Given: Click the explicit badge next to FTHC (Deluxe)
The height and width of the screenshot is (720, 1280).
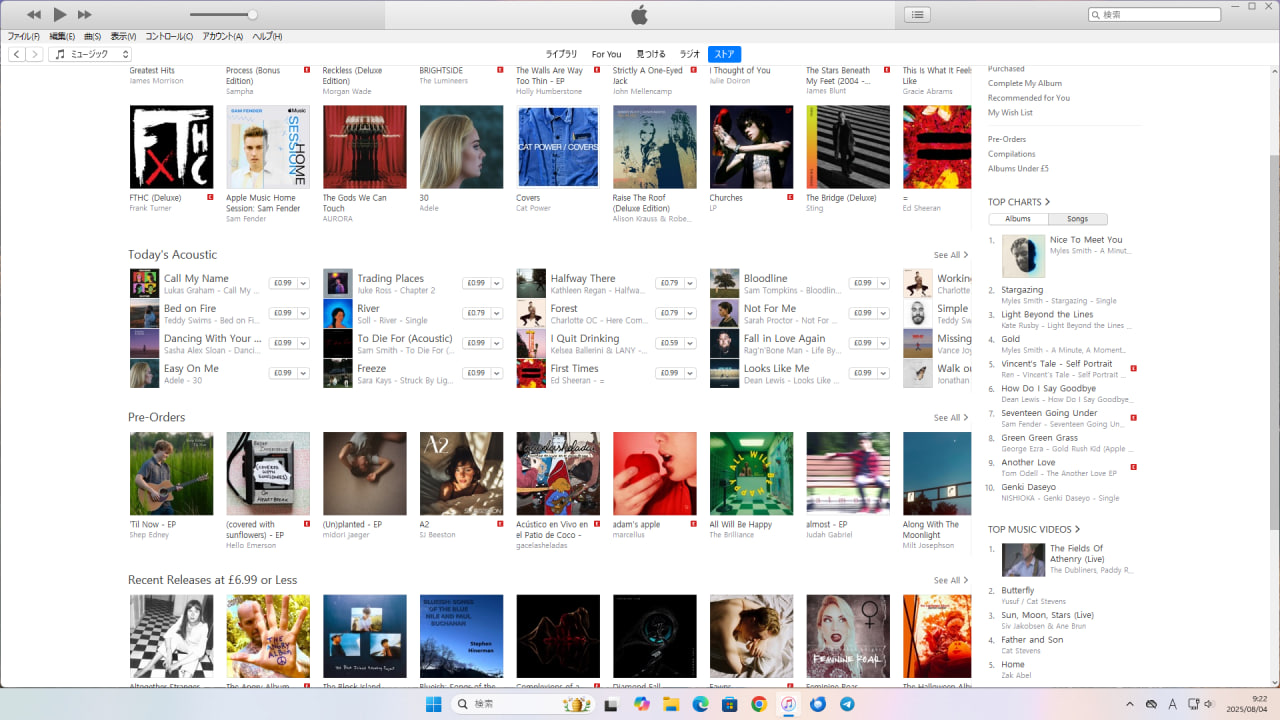Looking at the screenshot, I should point(210,198).
